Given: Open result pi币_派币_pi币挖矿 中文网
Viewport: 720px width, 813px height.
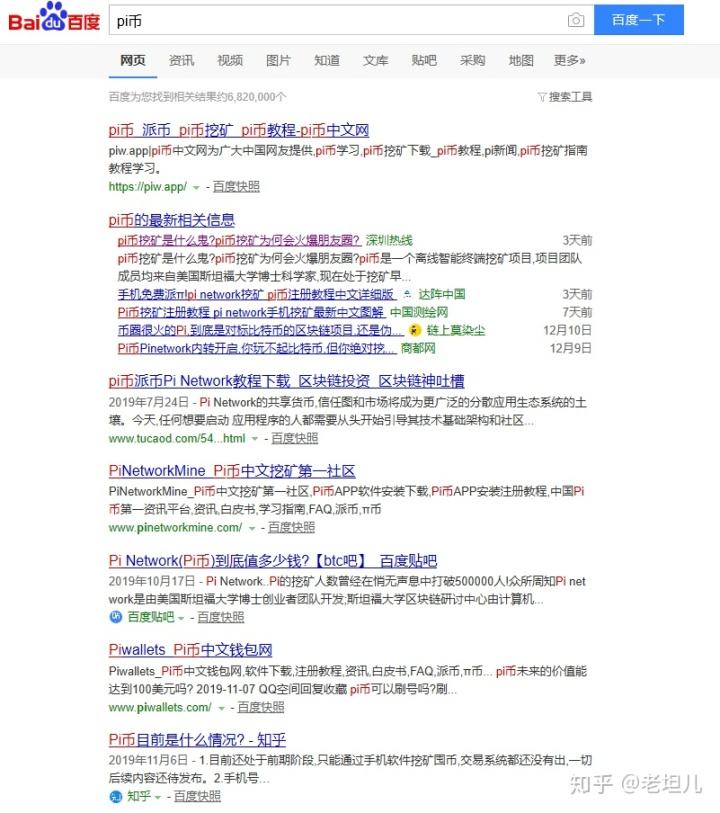Looking at the screenshot, I should click(239, 130).
